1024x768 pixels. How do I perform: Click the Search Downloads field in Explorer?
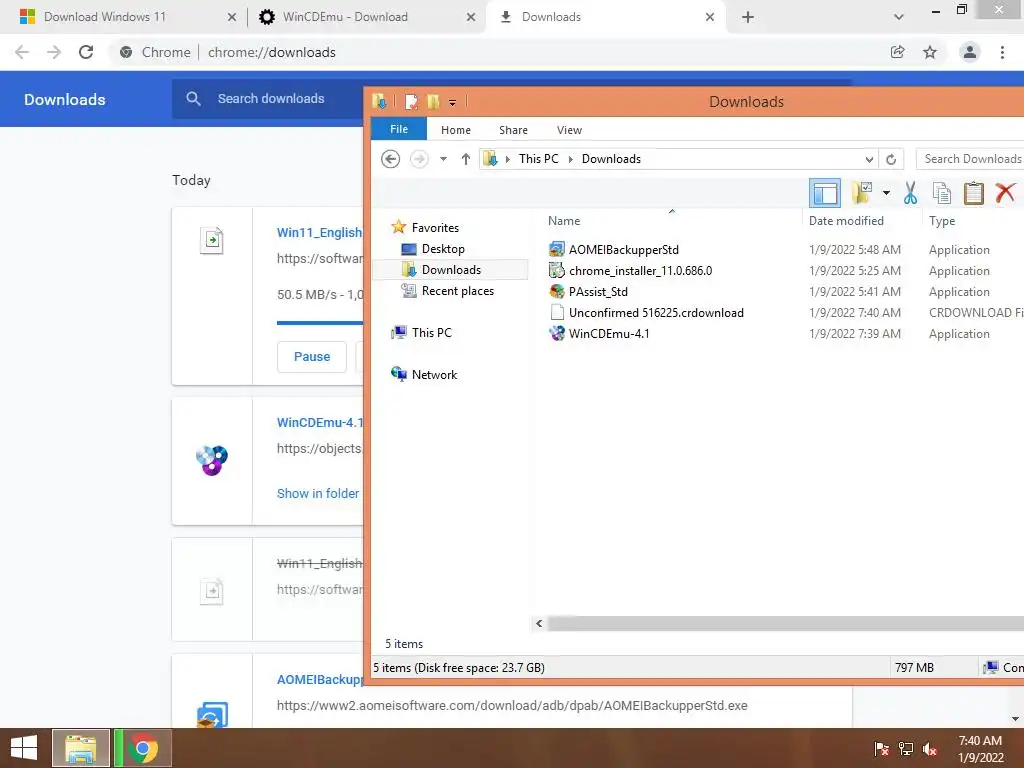point(970,159)
